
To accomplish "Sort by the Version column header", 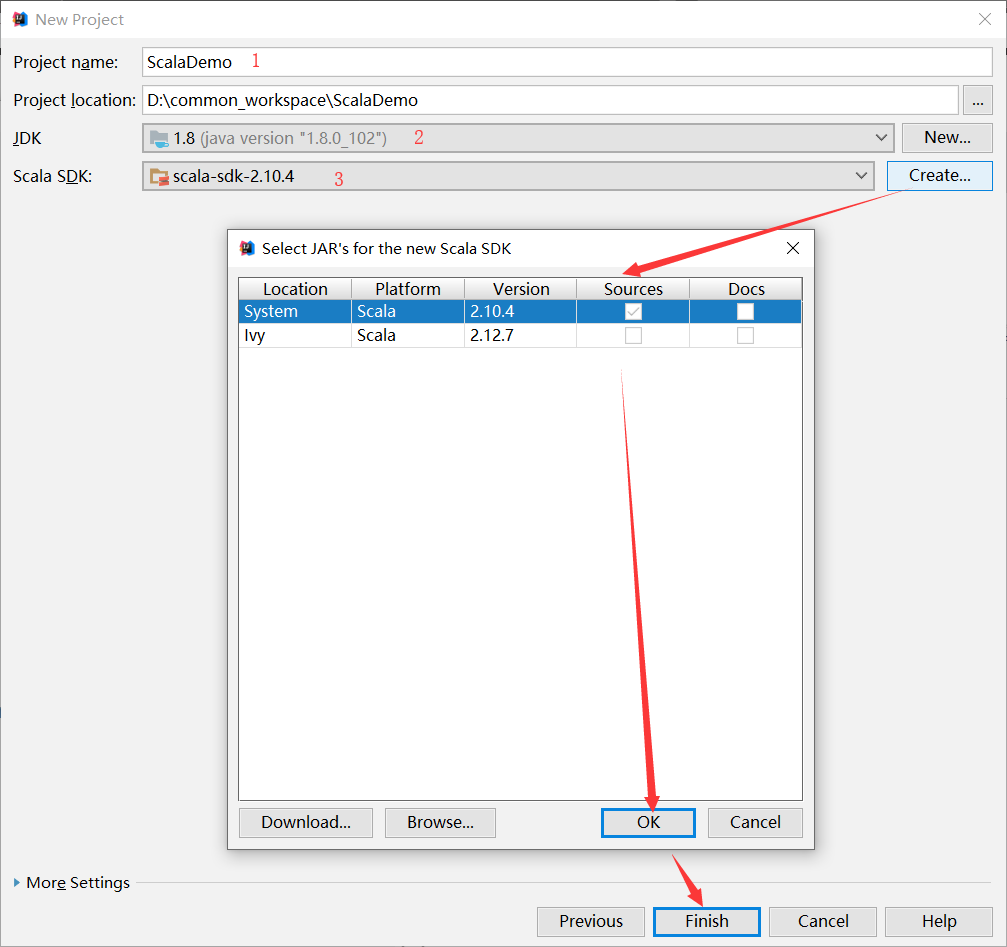I will (x=521, y=289).
